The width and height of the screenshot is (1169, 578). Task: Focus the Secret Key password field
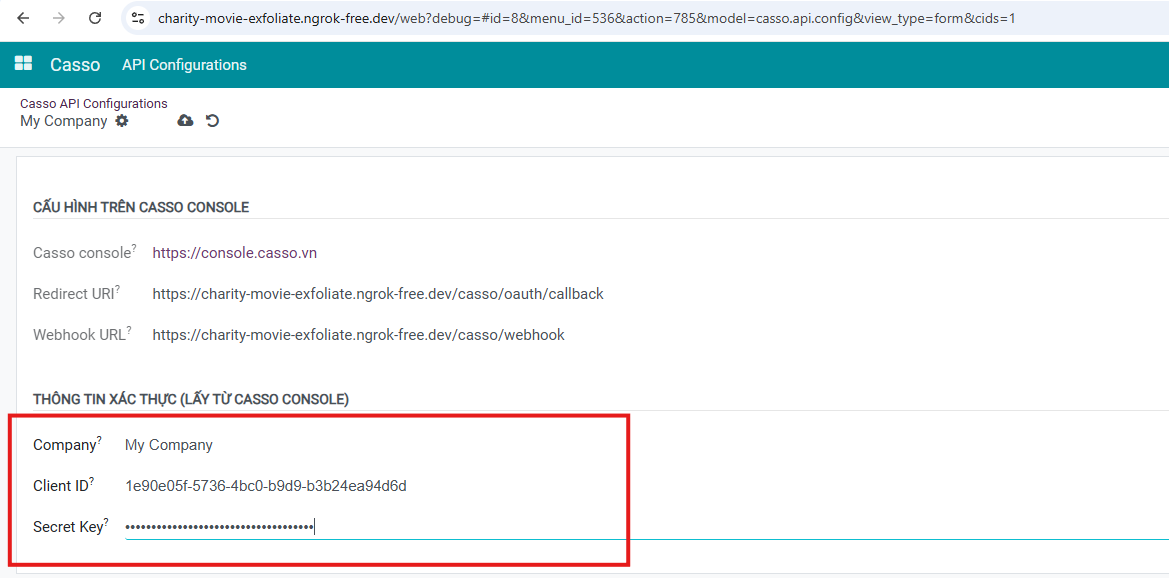[x=647, y=527]
